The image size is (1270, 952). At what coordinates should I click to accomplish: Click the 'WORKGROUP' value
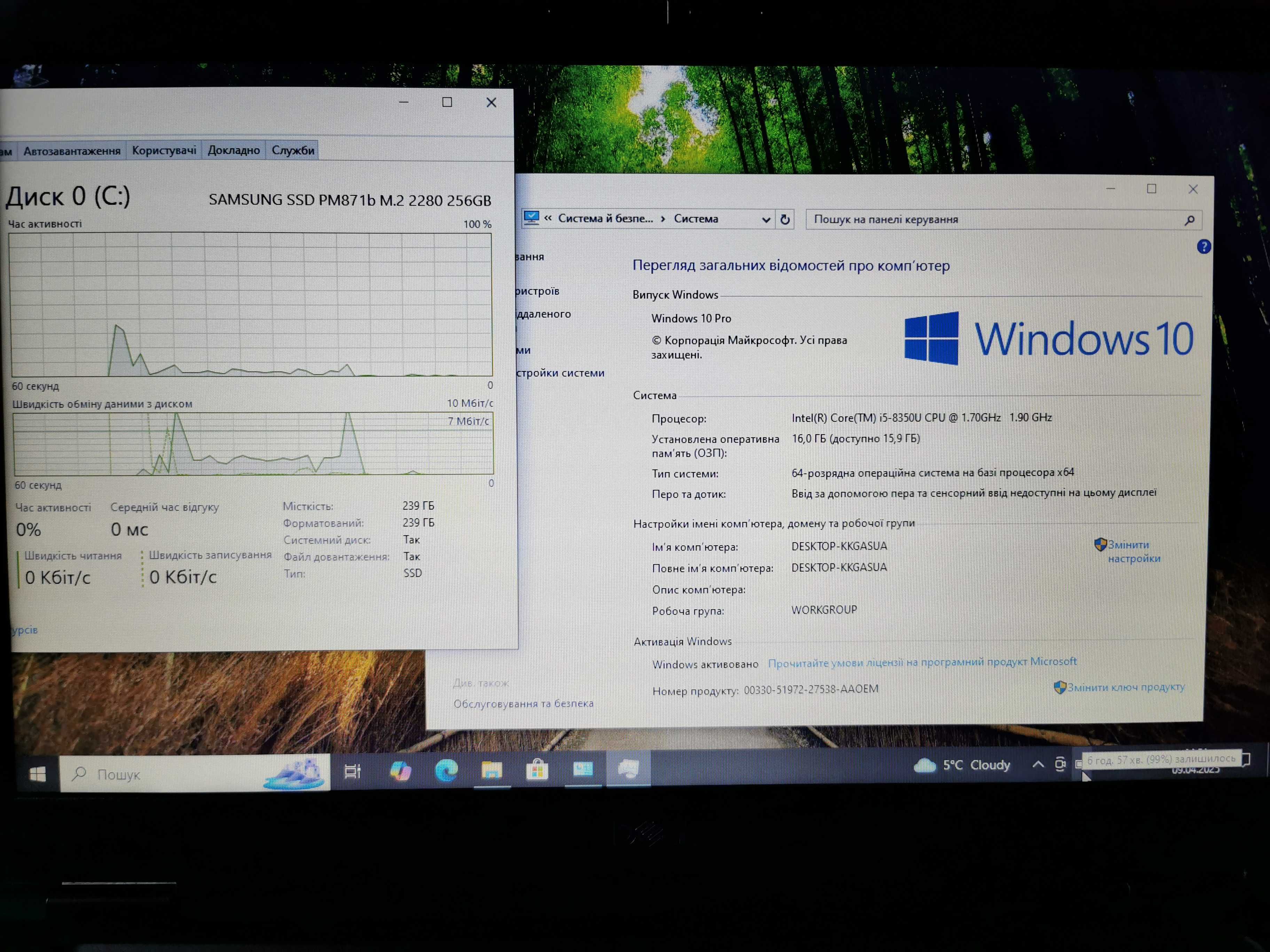(824, 610)
